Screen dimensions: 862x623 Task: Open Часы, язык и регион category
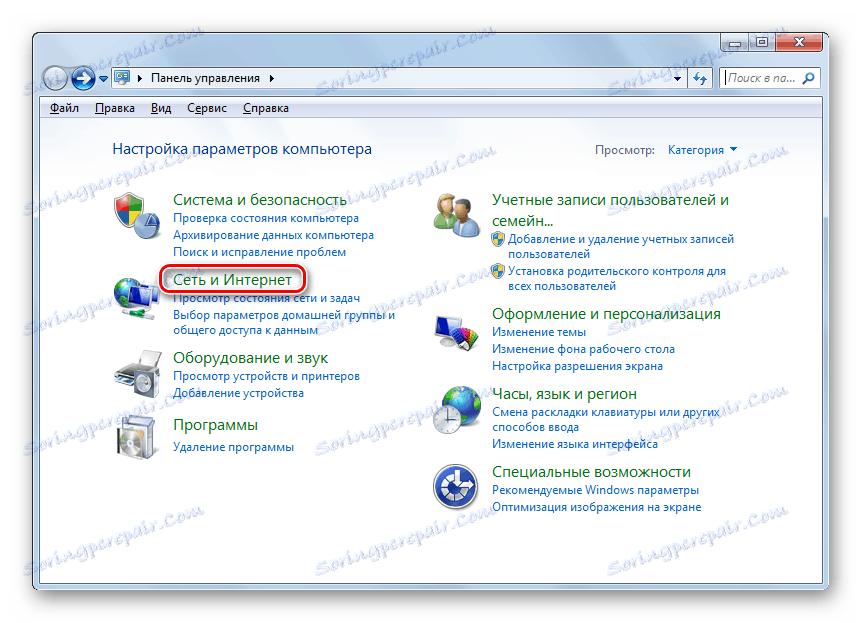click(x=565, y=394)
